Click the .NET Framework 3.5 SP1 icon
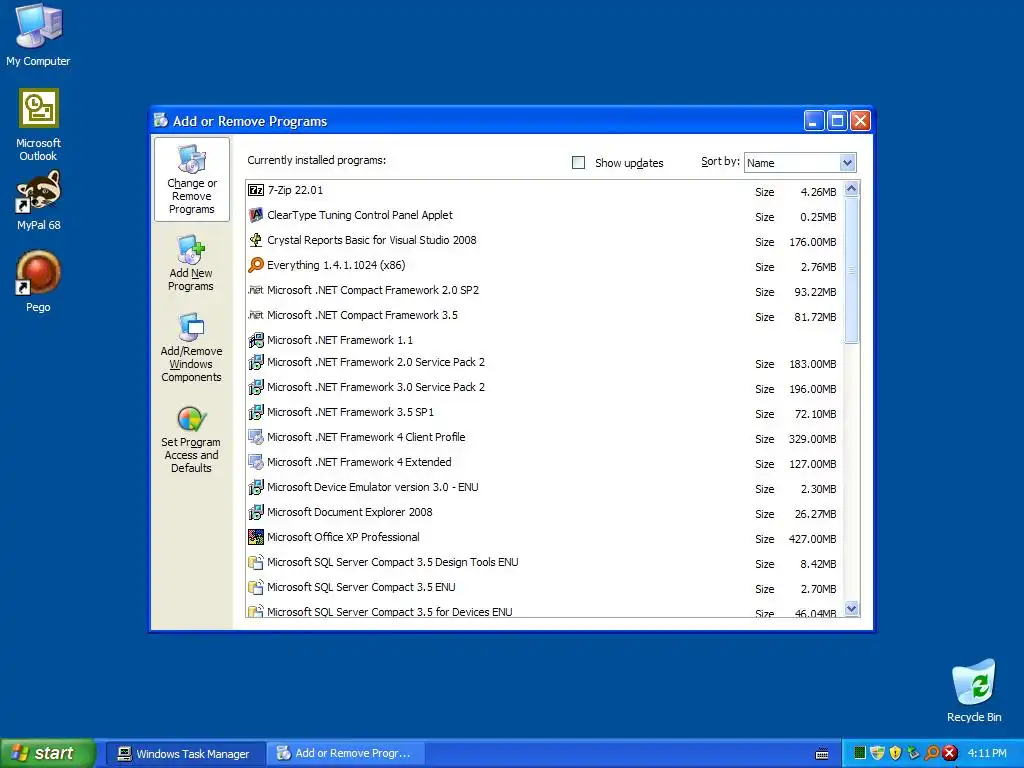Viewport: 1024px width, 768px height. (x=256, y=412)
